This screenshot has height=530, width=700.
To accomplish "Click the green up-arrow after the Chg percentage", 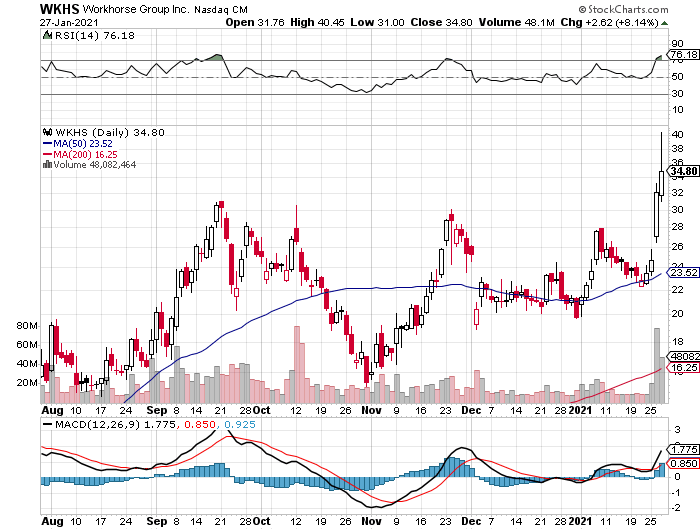I will click(665, 22).
